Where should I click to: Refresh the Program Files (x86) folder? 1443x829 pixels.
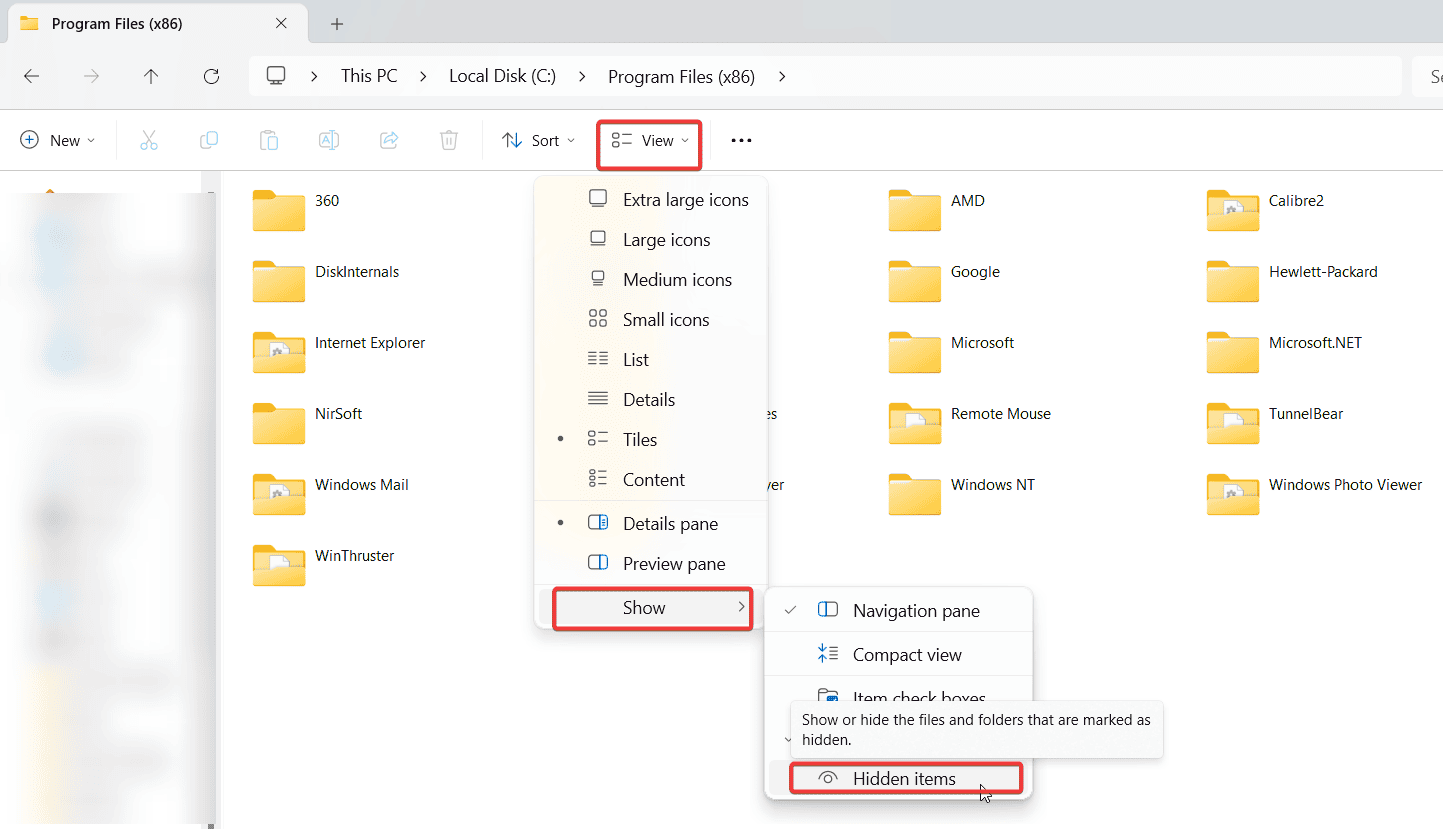click(x=211, y=76)
